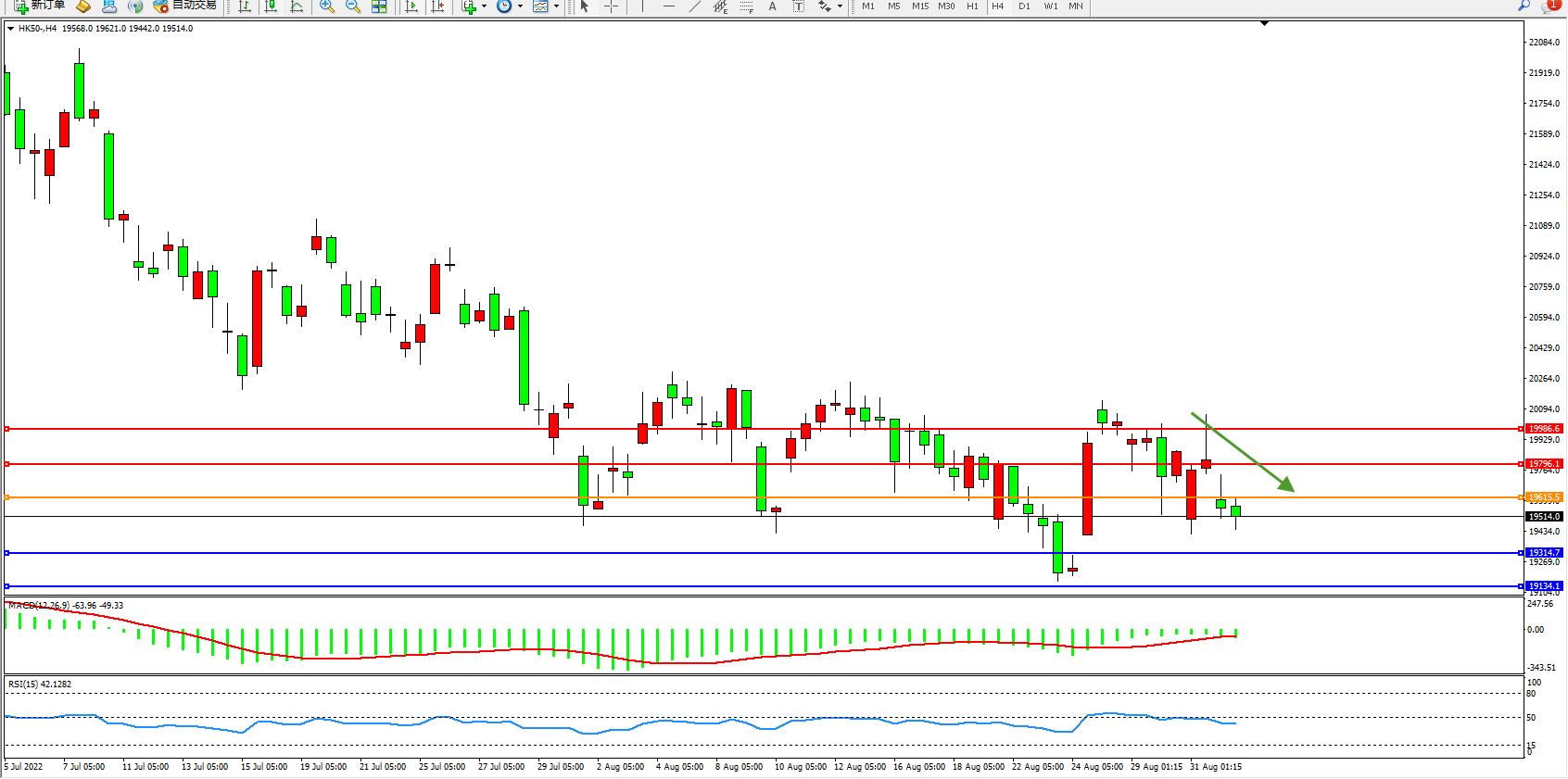This screenshot has width=1568, height=779.
Task: Click the tile windows icon
Action: click(379, 6)
